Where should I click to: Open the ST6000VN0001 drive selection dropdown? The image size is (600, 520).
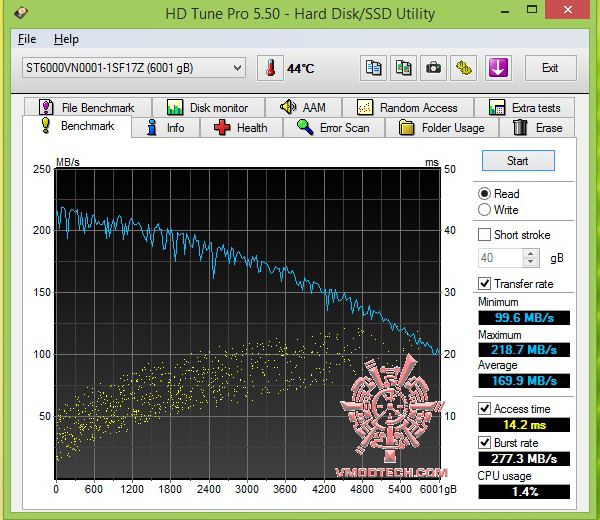pyautogui.click(x=134, y=68)
